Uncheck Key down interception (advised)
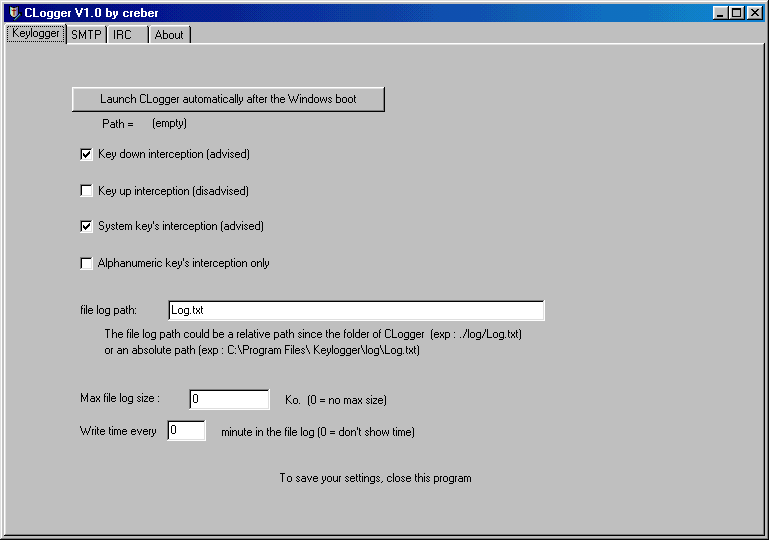769x540 pixels. tap(87, 155)
